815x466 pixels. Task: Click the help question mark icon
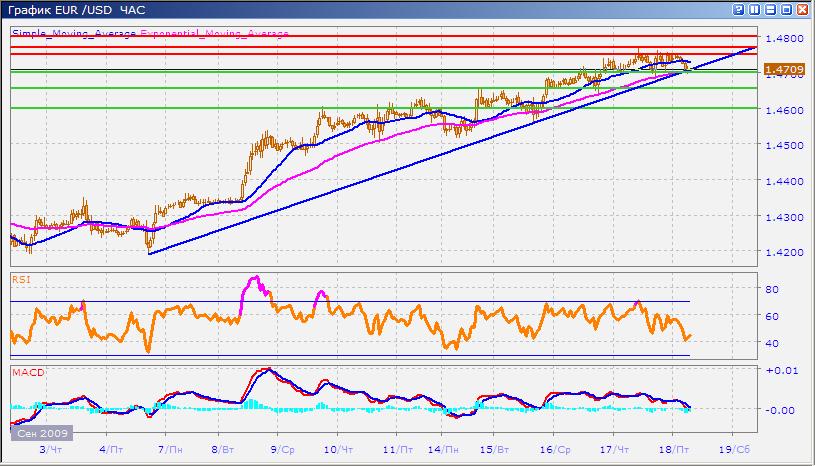point(738,10)
